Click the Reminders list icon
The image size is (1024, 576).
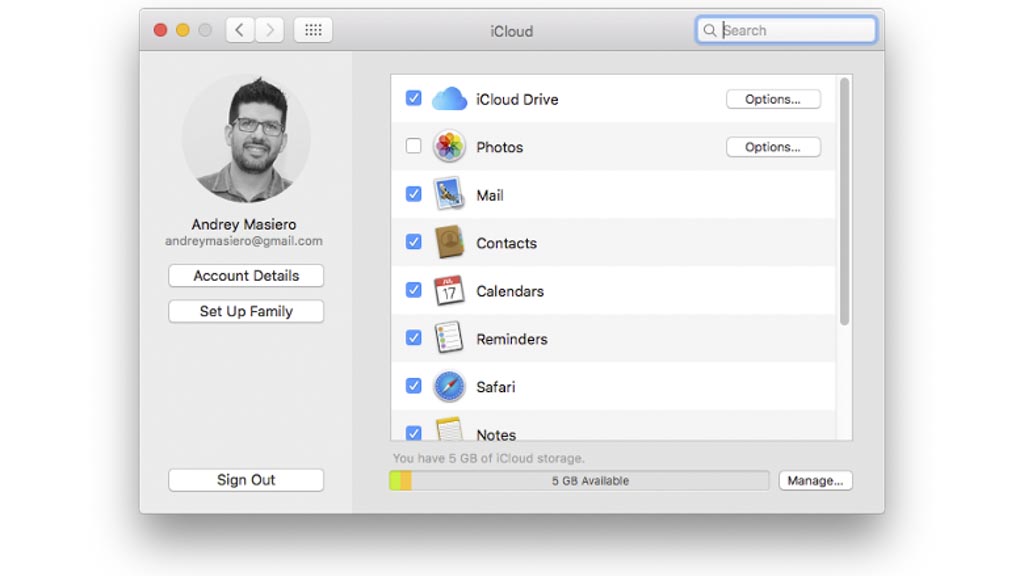[x=449, y=339]
